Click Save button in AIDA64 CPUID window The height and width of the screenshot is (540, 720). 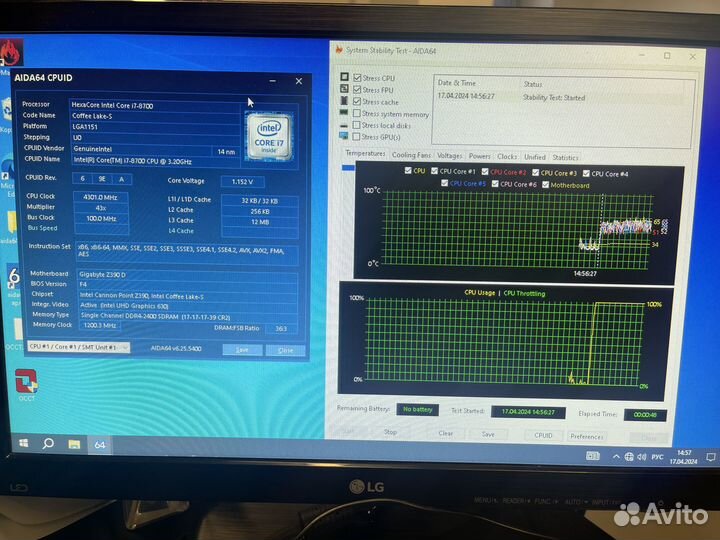[x=242, y=350]
